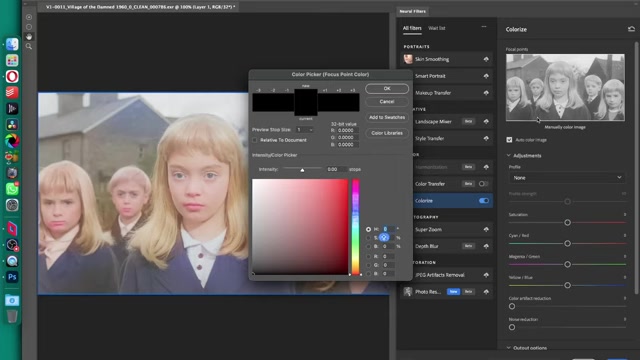
Task: Open Launchpad from the dock
Action: click(12, 60)
